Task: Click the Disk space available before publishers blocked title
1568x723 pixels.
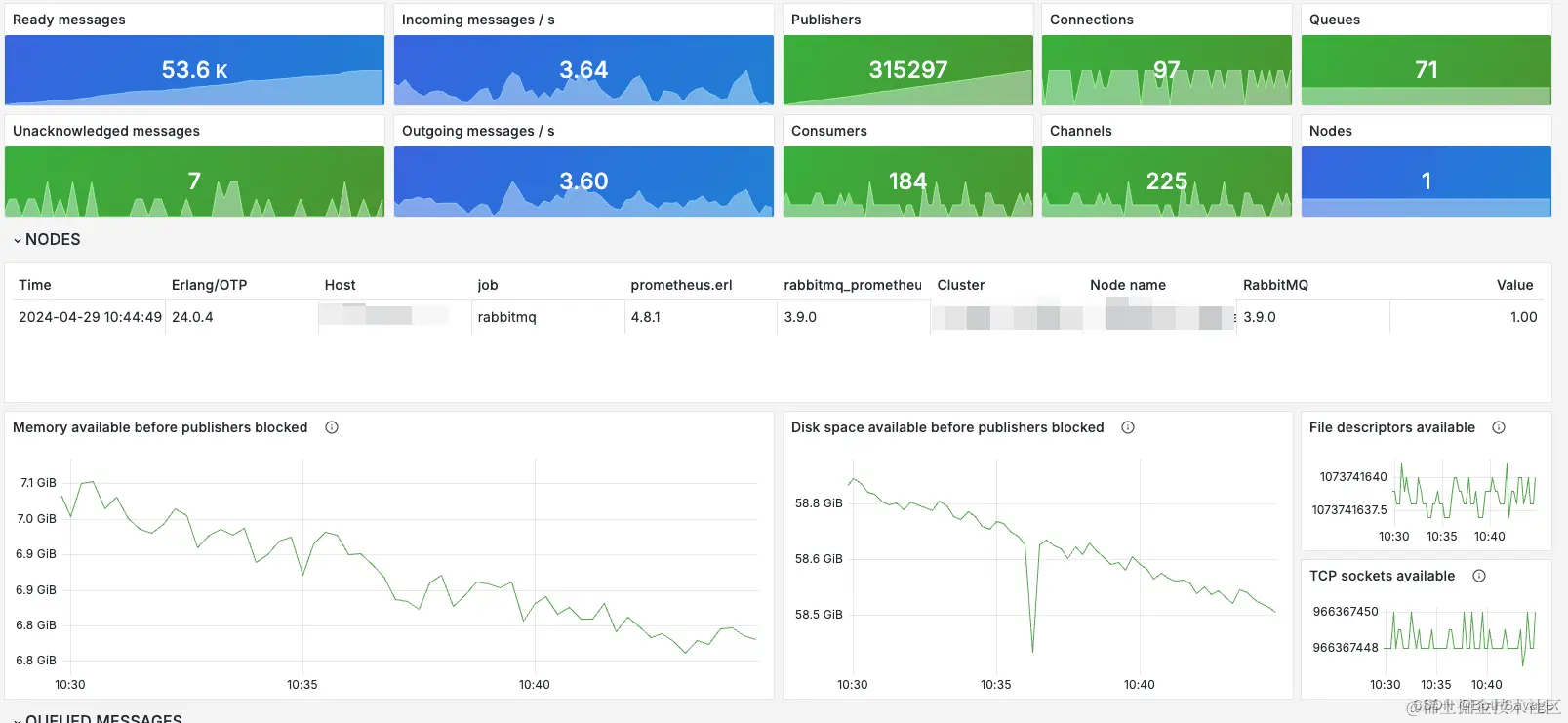Action: [947, 427]
